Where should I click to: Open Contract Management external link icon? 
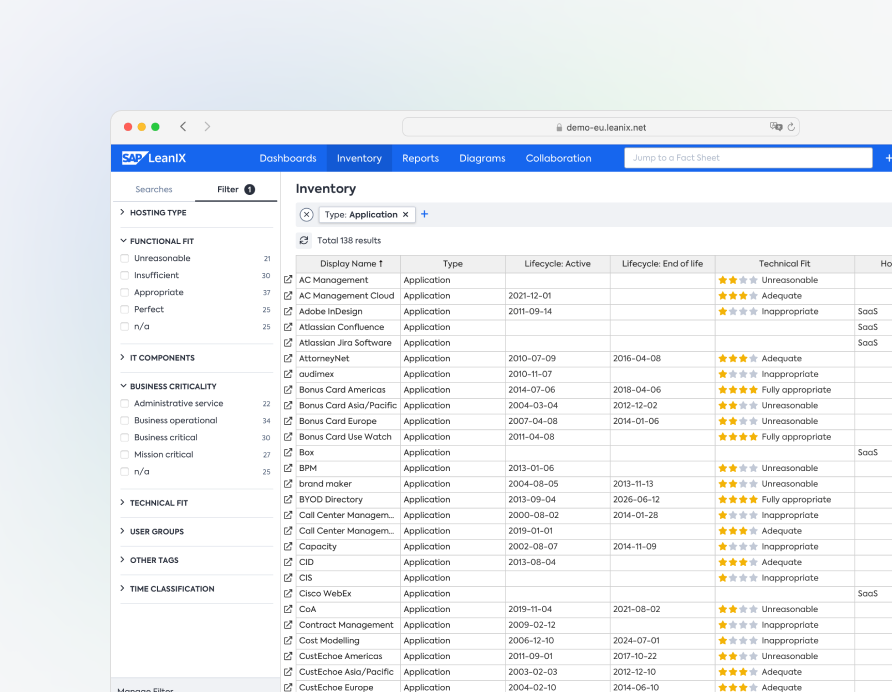[x=288, y=624]
